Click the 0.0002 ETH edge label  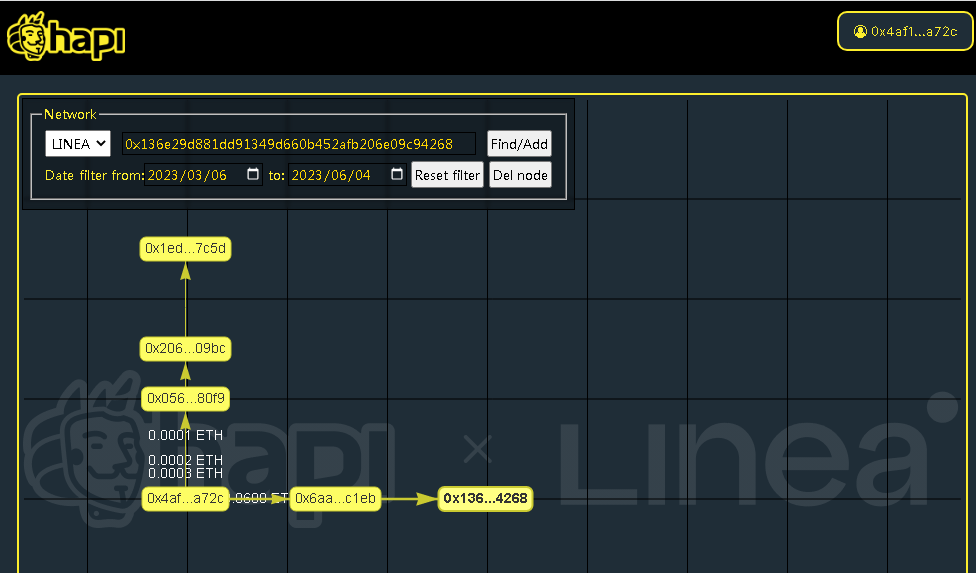click(x=185, y=460)
